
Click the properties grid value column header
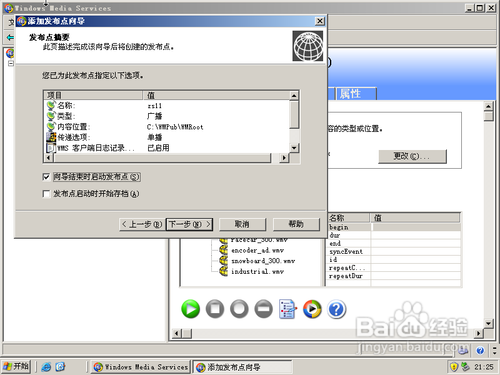[415, 218]
